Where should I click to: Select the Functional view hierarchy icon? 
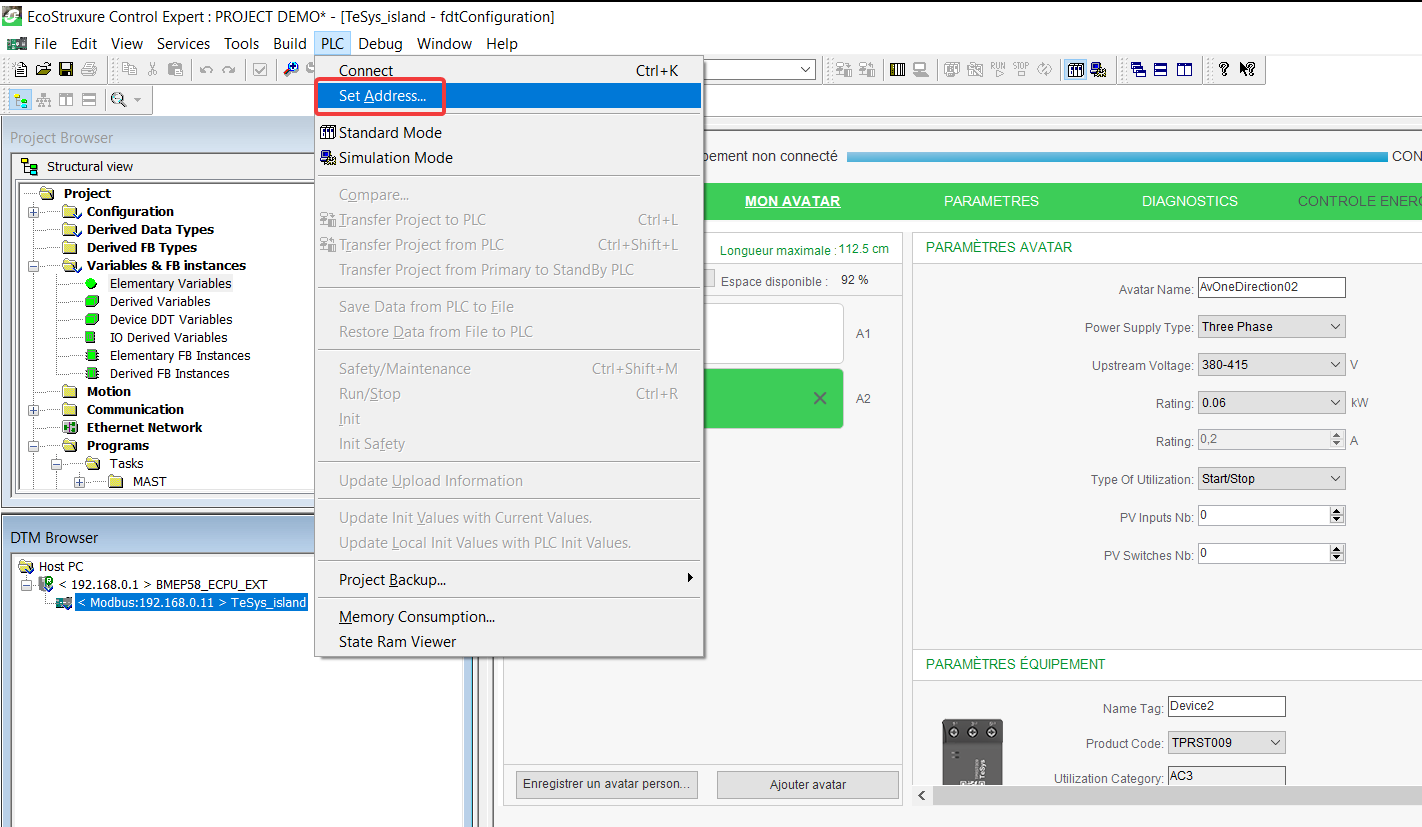point(43,100)
